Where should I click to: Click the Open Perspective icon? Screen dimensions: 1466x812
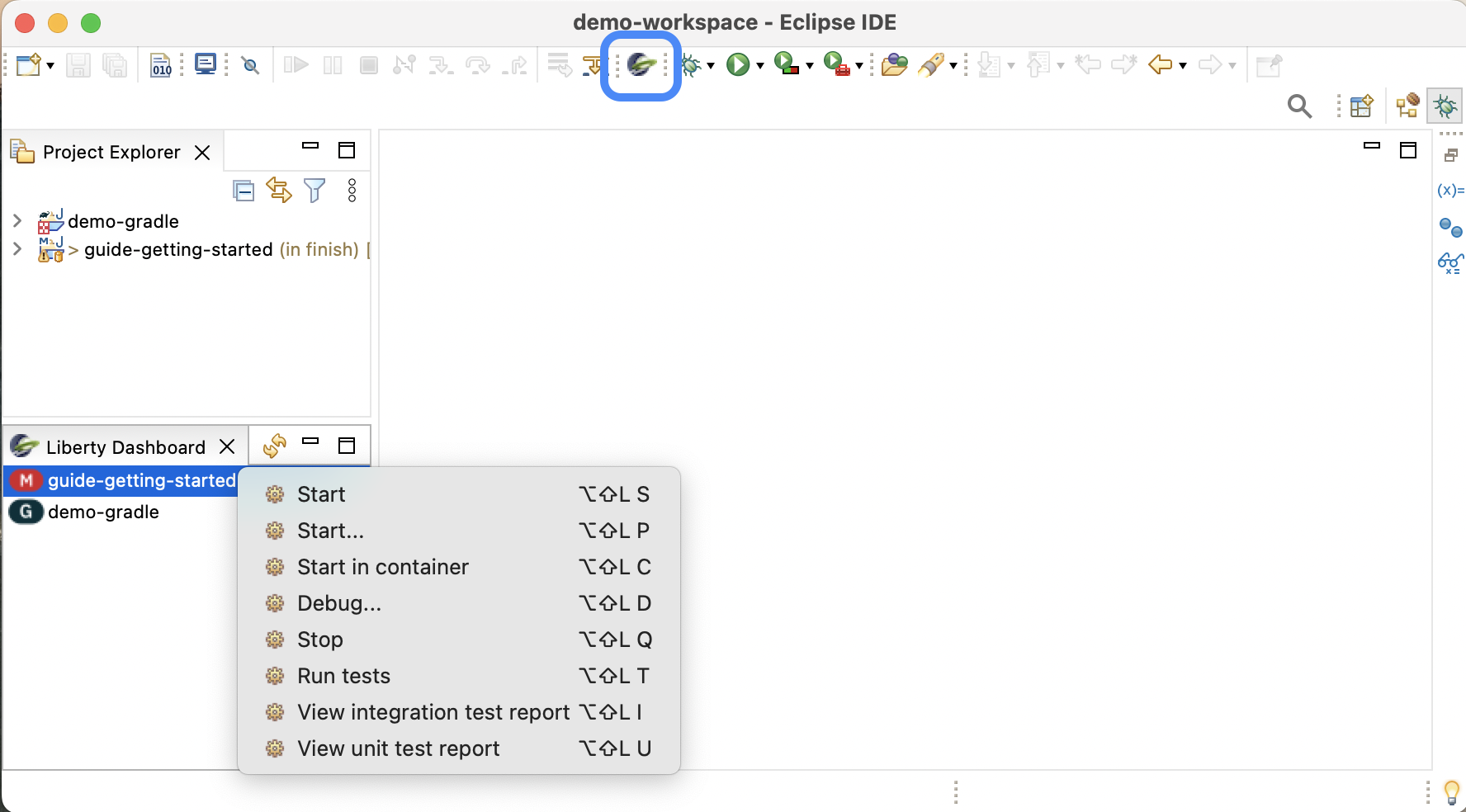click(1361, 106)
